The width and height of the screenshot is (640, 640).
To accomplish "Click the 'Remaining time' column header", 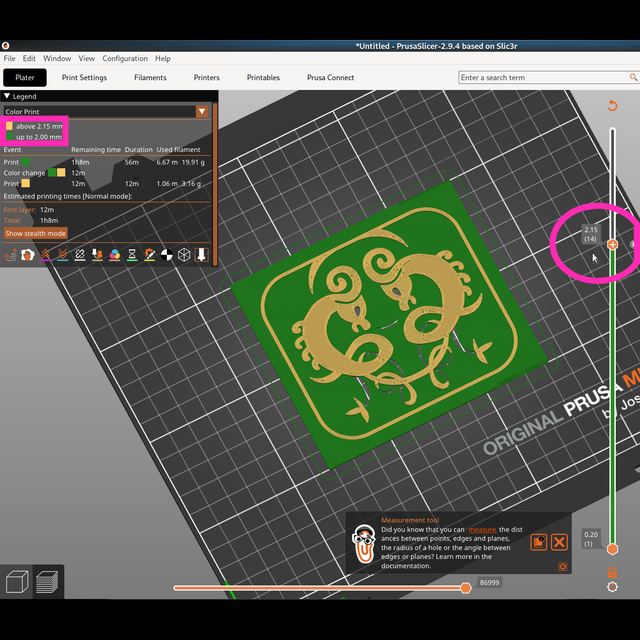I will [x=96, y=149].
